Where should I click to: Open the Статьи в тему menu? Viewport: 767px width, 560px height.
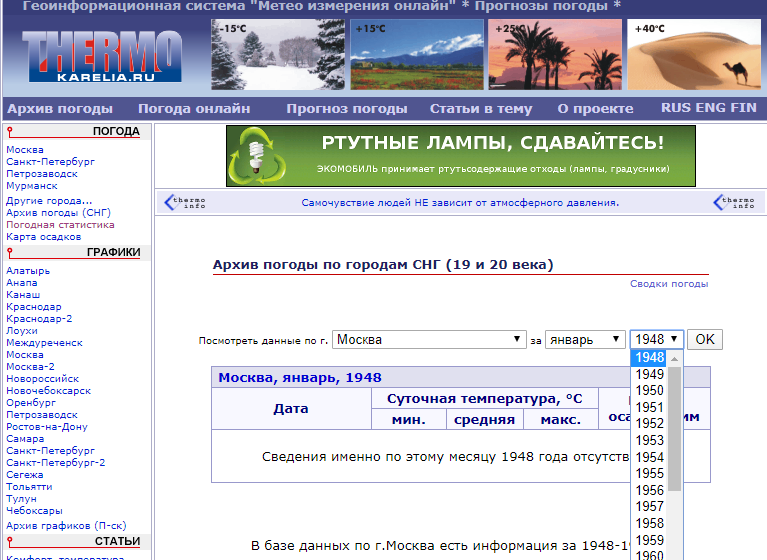pyautogui.click(x=481, y=109)
